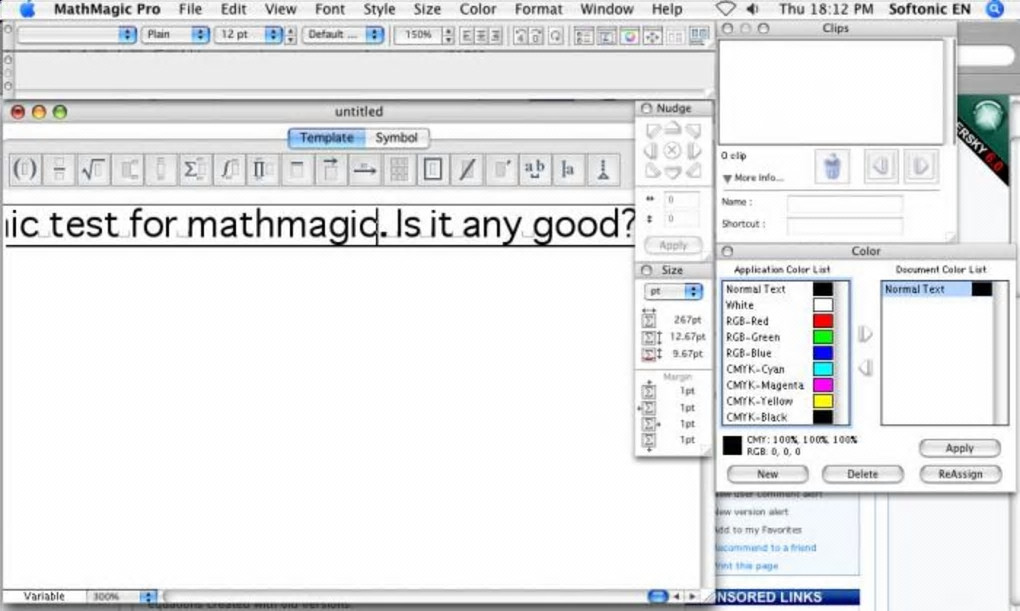Insert a fraction template
The height and width of the screenshot is (611, 1020).
coord(59,170)
